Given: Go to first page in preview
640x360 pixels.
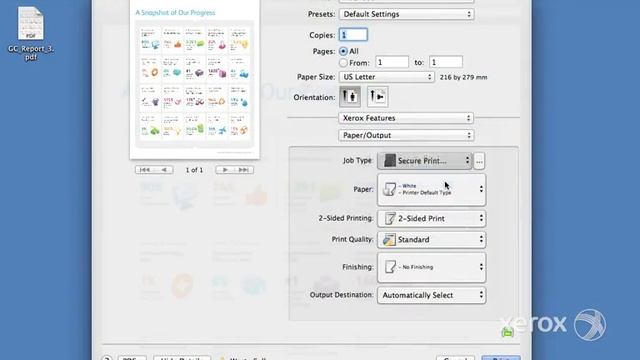Looking at the screenshot, I should pyautogui.click(x=144, y=170).
